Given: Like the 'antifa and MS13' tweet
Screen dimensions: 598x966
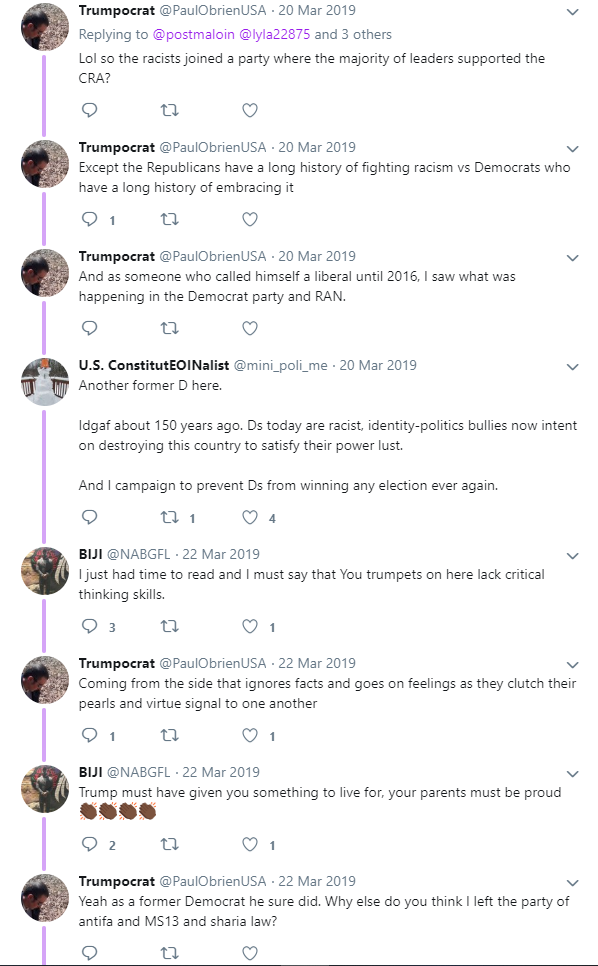Looking at the screenshot, I should 249,954.
